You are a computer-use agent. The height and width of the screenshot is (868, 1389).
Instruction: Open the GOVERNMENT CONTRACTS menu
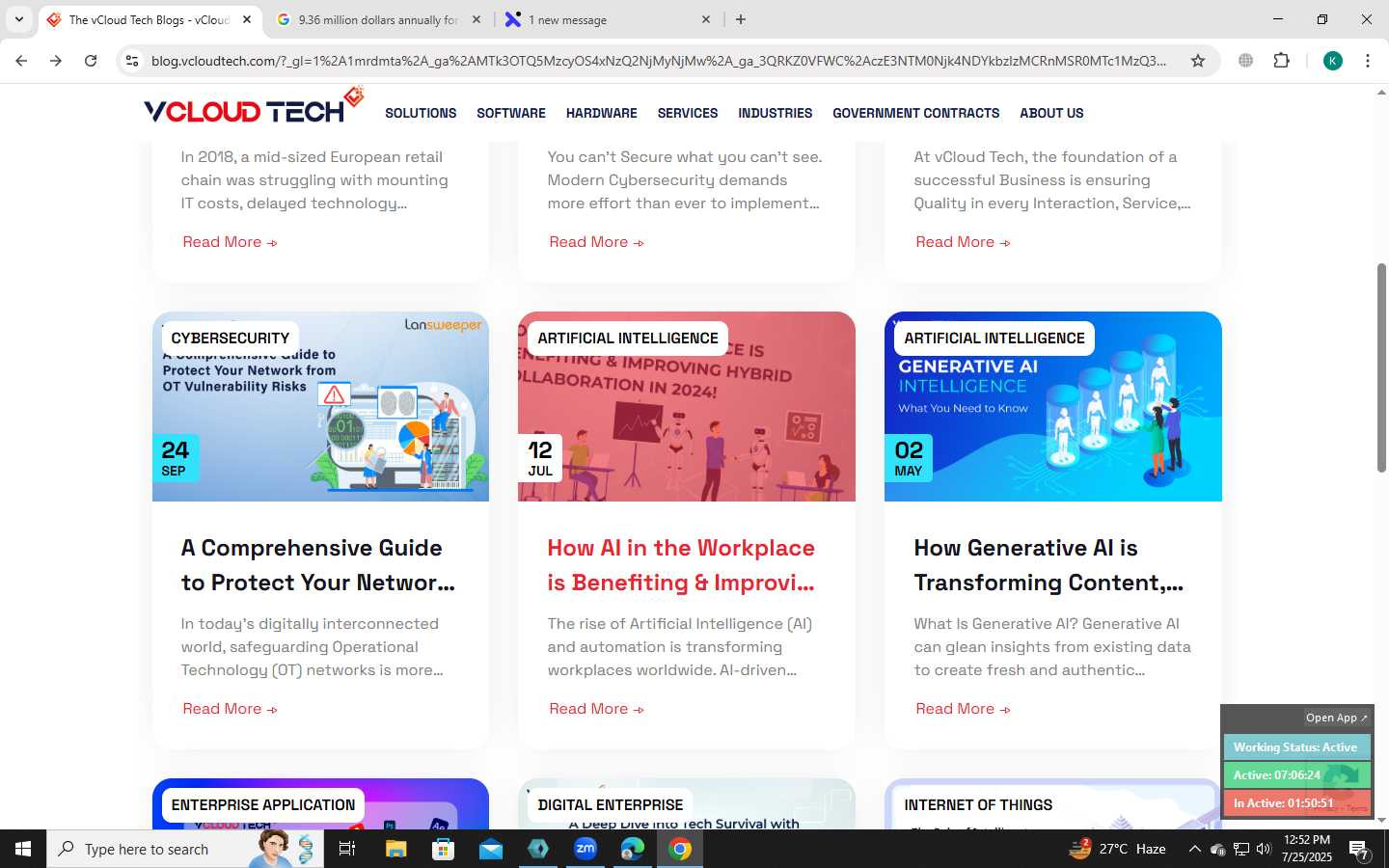916,113
